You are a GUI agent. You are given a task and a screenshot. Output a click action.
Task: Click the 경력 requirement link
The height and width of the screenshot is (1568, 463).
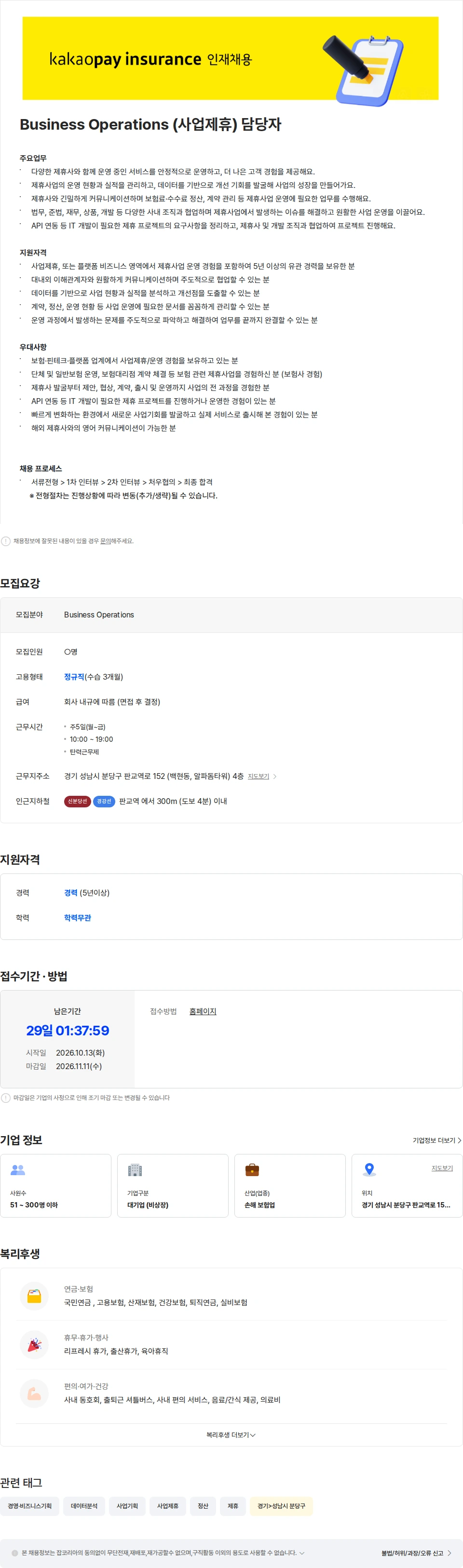pos(71,893)
